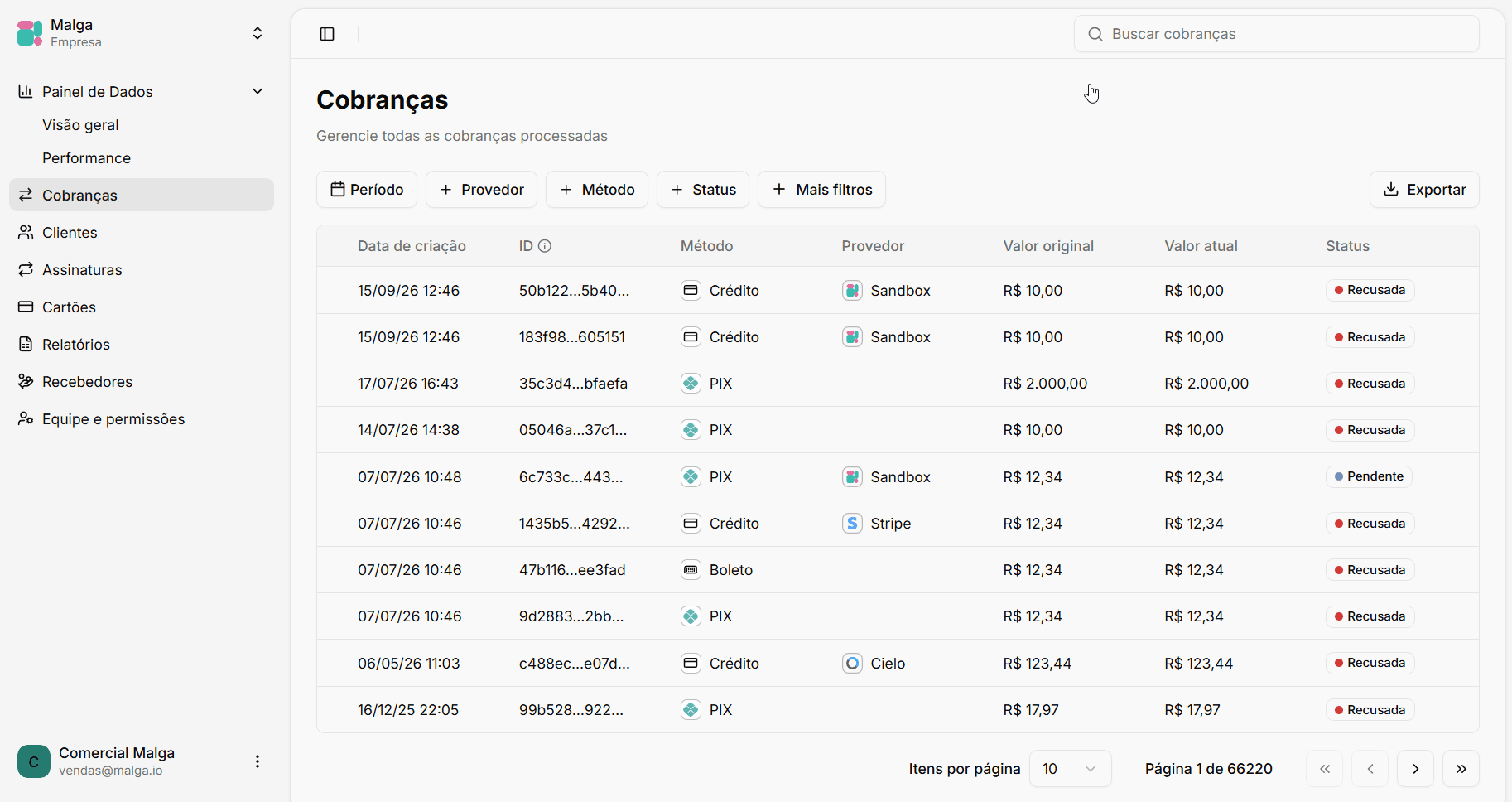This screenshot has height=802, width=1512.
Task: Collapse the Painel de Dados section
Action: [258, 91]
